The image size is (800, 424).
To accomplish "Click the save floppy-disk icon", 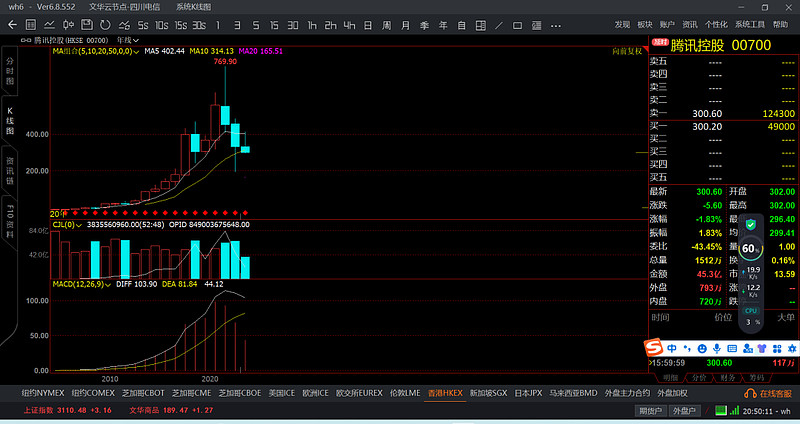I will point(87,24).
